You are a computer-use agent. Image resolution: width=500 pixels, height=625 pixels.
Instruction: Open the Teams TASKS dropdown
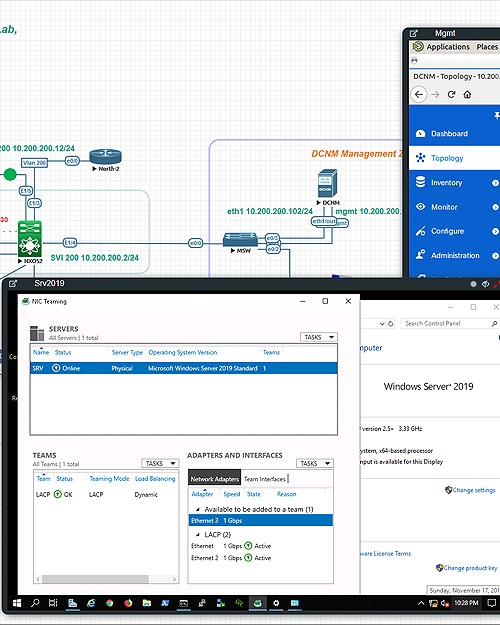click(x=160, y=463)
